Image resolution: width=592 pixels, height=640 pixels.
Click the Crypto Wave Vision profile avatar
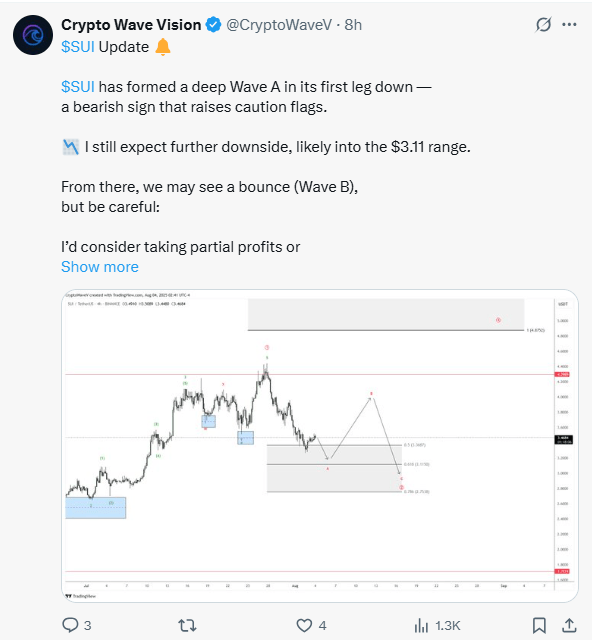pos(33,35)
